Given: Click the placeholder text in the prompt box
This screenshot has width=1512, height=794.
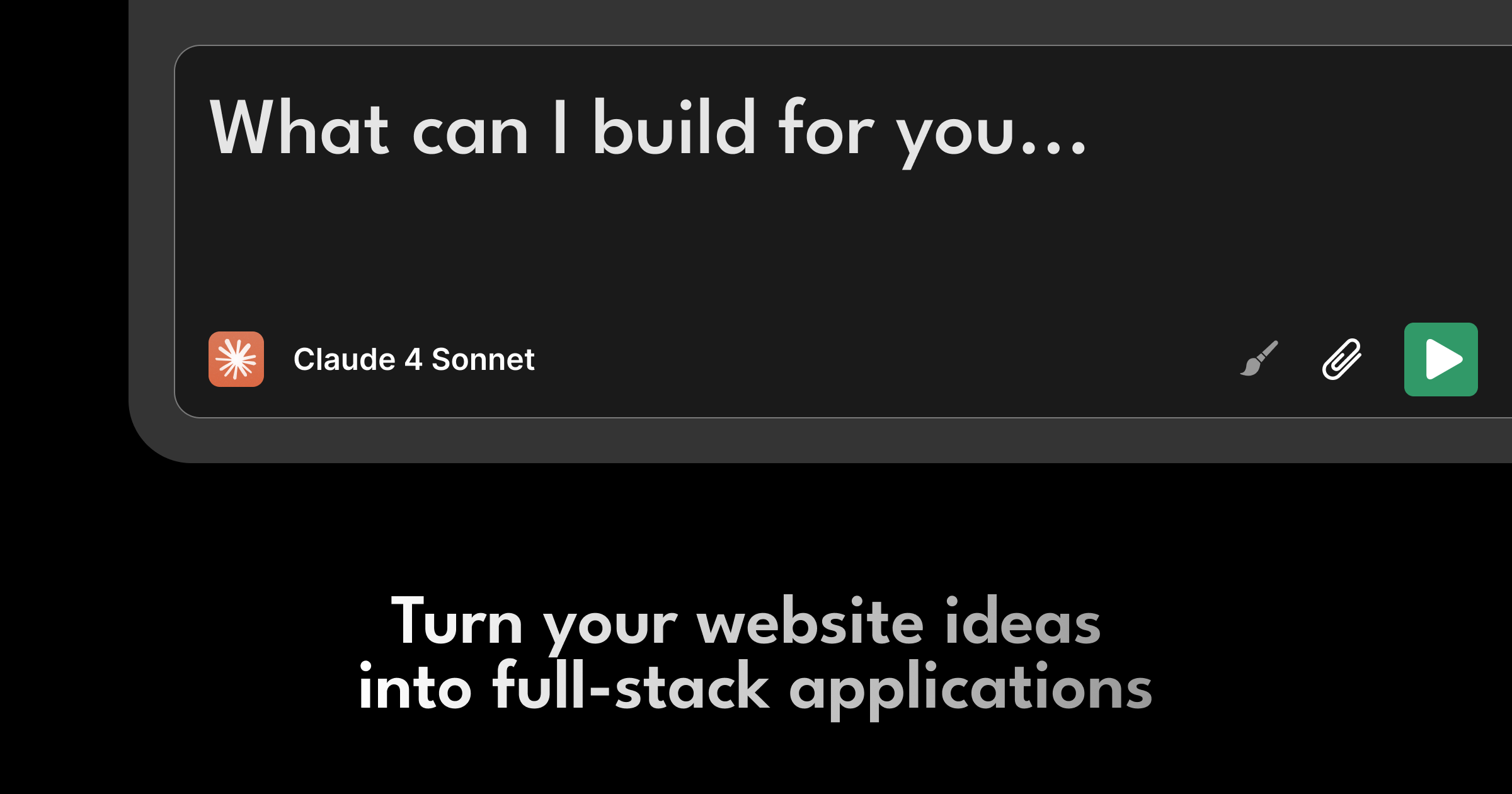Looking at the screenshot, I should point(649,129).
